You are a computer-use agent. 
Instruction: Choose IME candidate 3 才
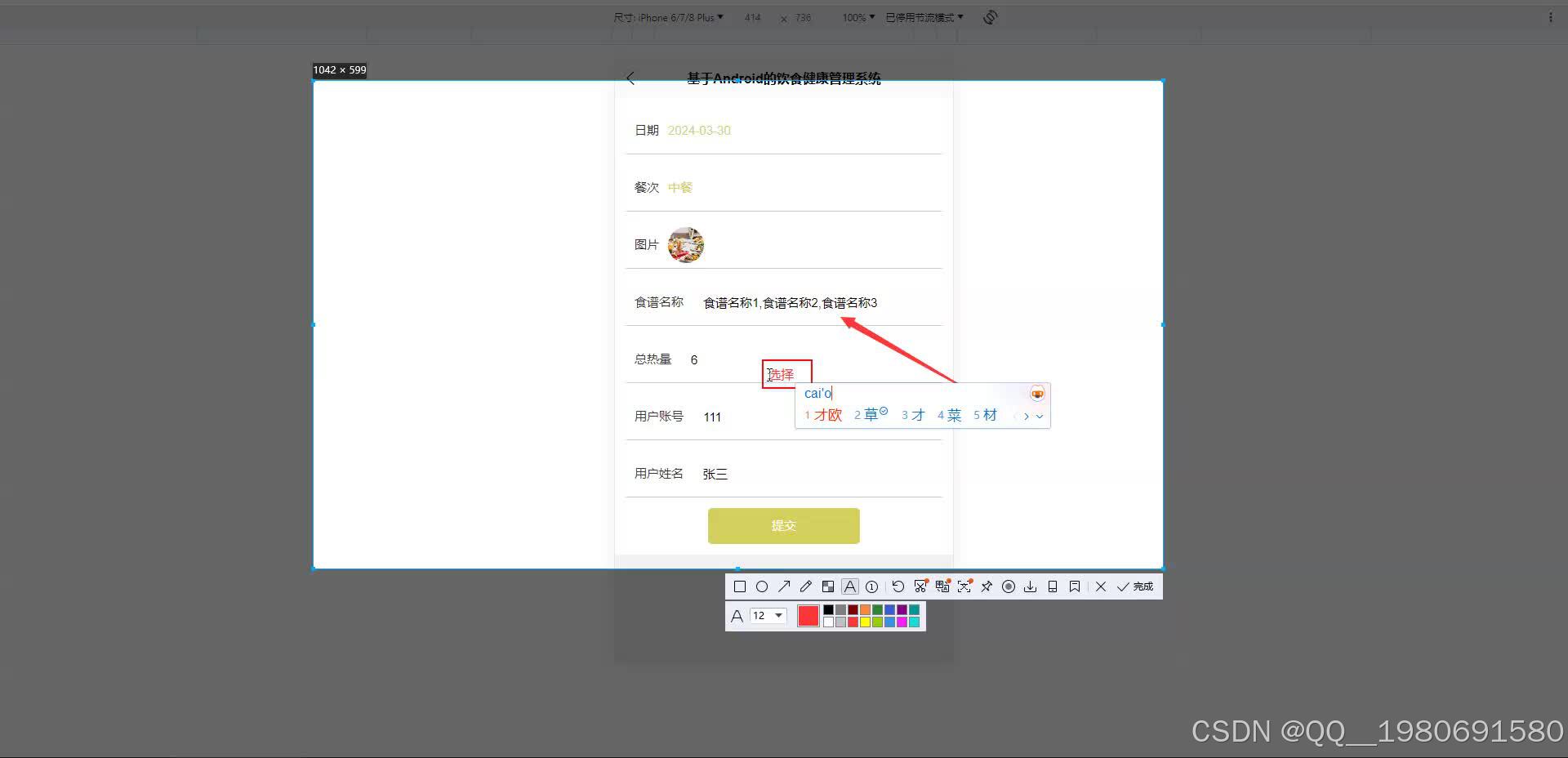[913, 415]
